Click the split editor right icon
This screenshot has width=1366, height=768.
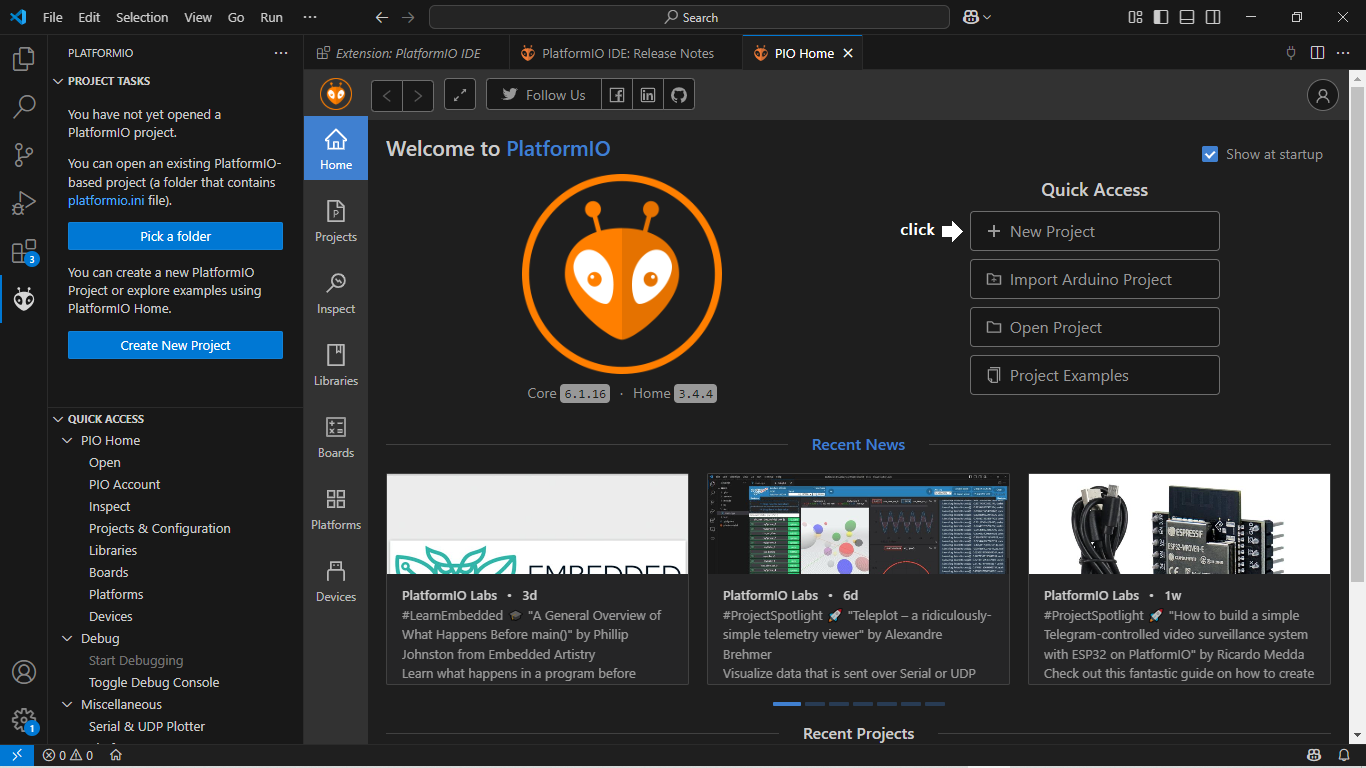(x=1317, y=53)
